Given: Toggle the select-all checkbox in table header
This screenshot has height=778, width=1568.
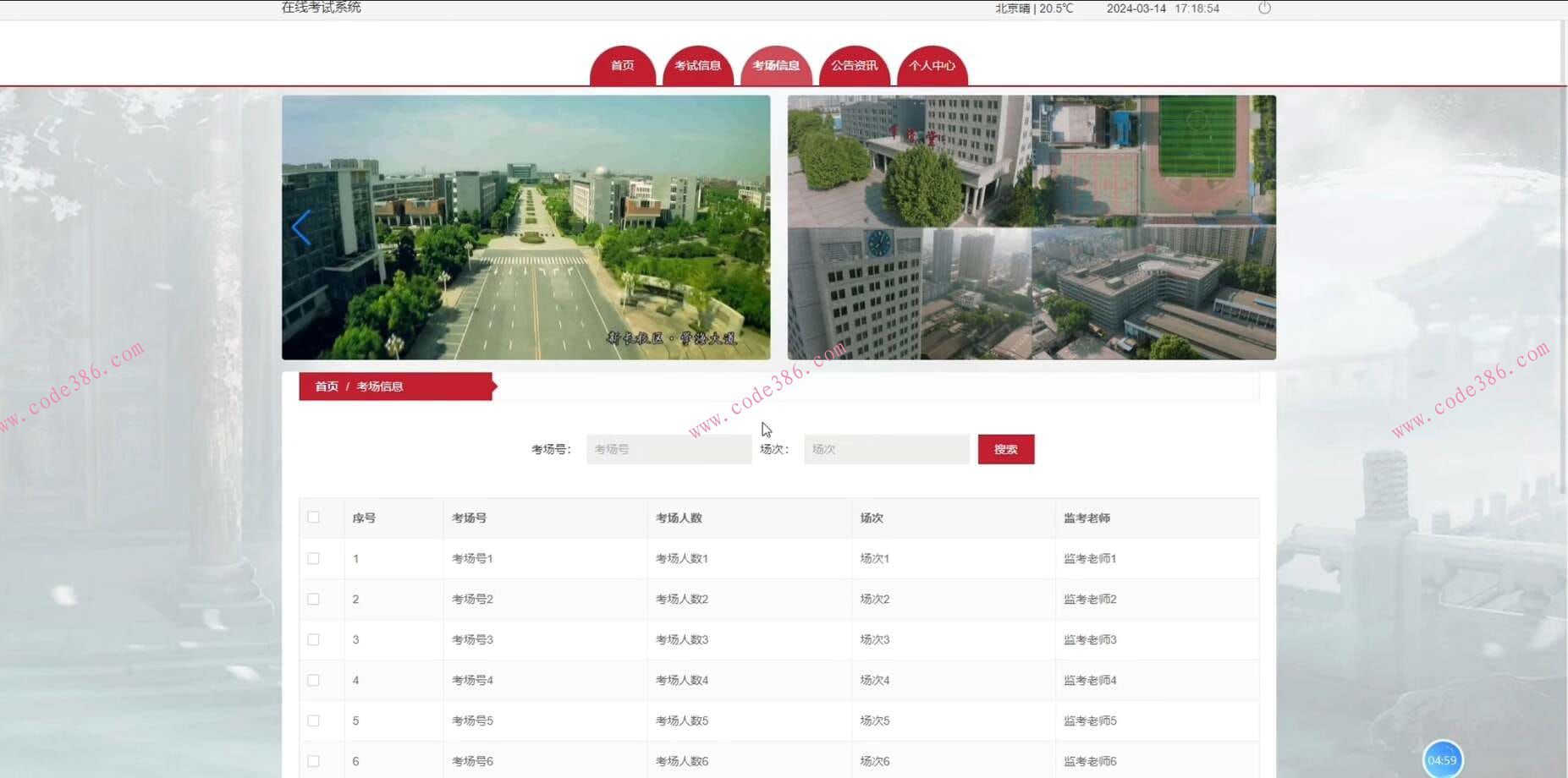Looking at the screenshot, I should tap(314, 517).
